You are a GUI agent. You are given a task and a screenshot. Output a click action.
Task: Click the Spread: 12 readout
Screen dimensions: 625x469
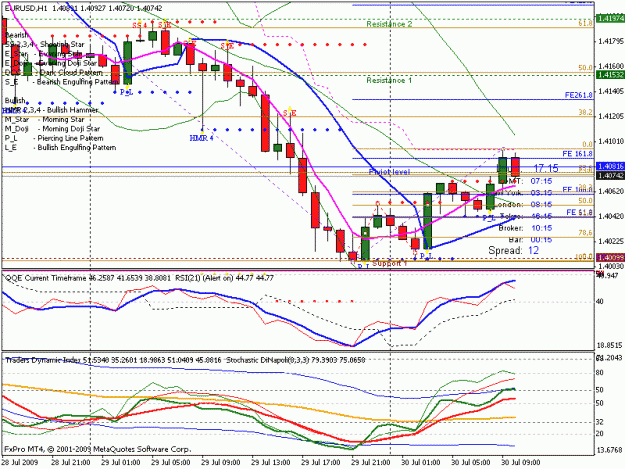click(x=513, y=251)
